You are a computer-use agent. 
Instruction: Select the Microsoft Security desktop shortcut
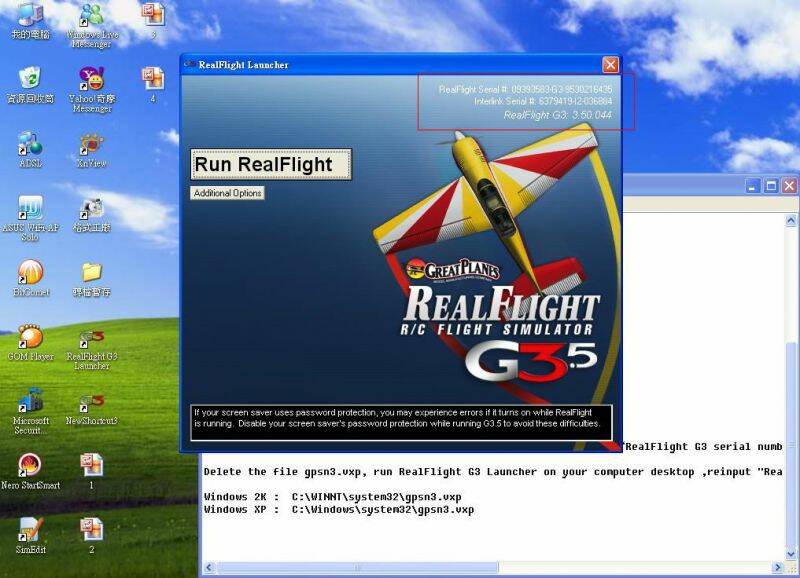pos(31,412)
